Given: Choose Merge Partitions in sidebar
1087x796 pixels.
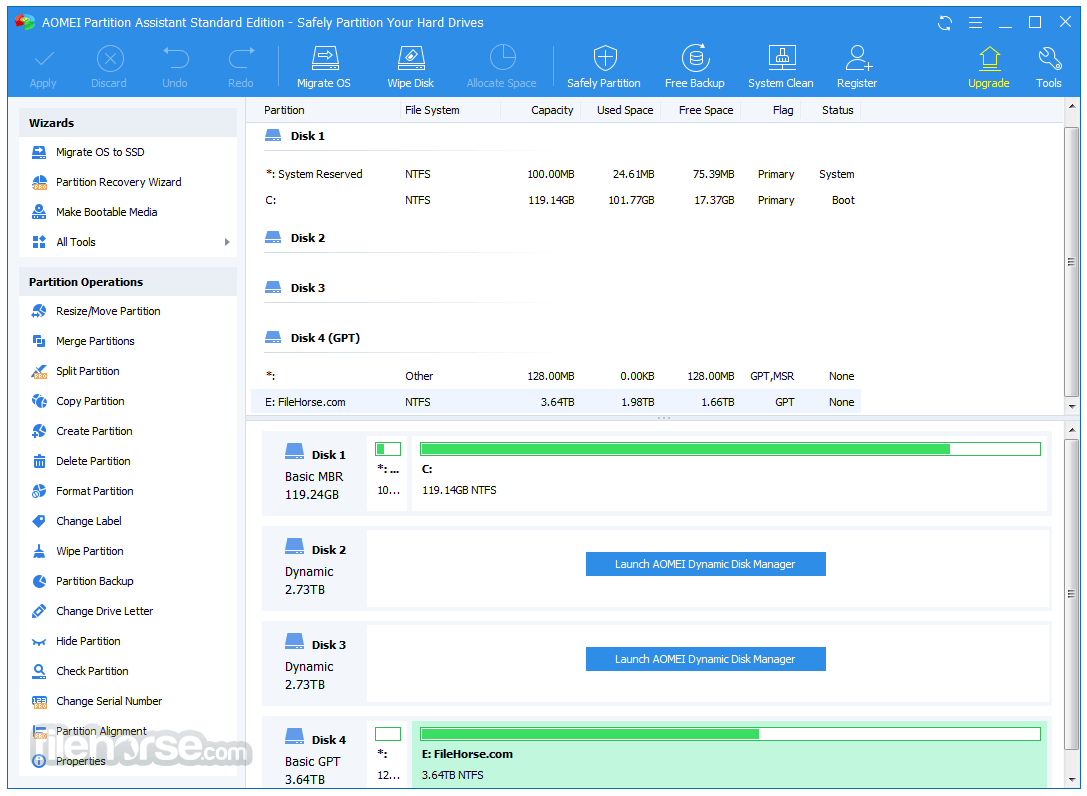Looking at the screenshot, I should (95, 341).
